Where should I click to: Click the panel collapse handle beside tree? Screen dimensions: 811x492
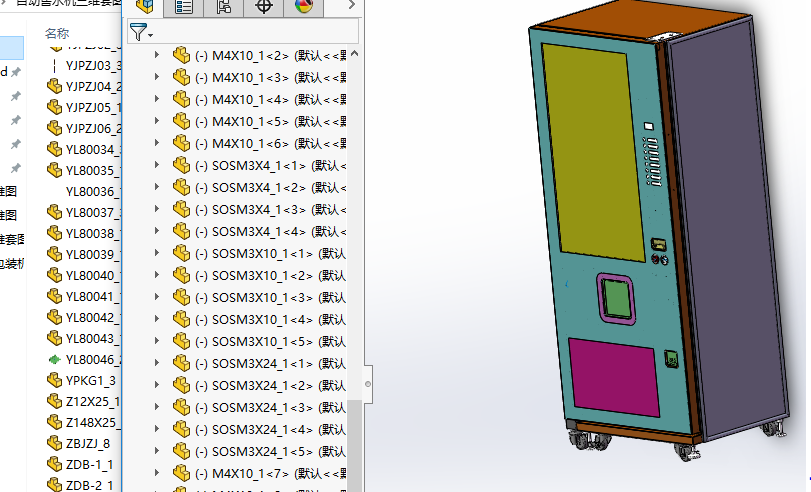(368, 384)
